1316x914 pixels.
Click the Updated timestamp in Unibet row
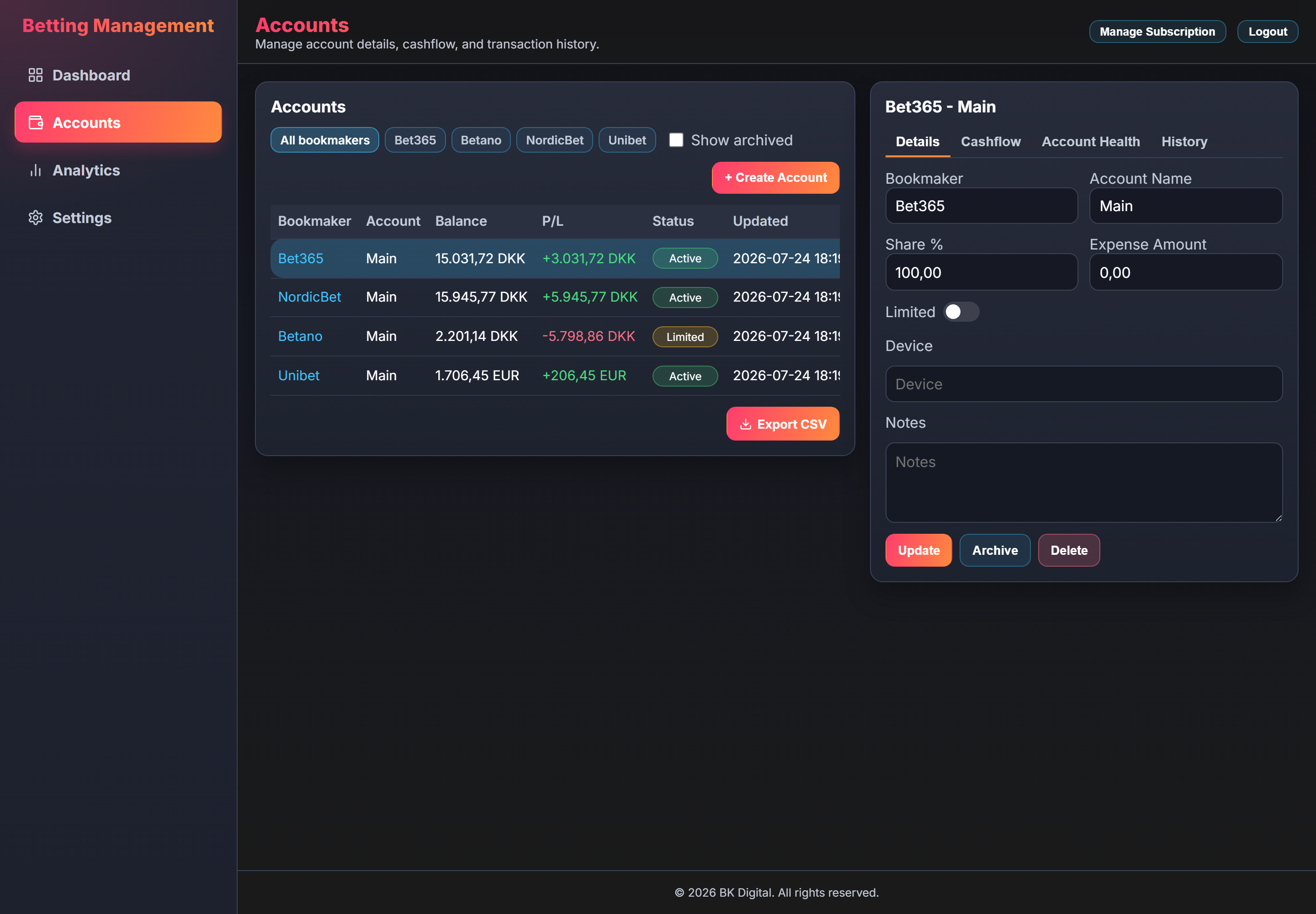[785, 375]
